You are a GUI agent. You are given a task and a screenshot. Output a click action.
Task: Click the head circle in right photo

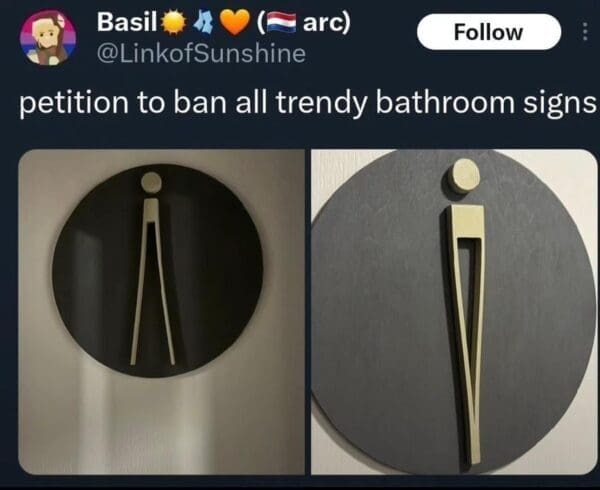(463, 177)
